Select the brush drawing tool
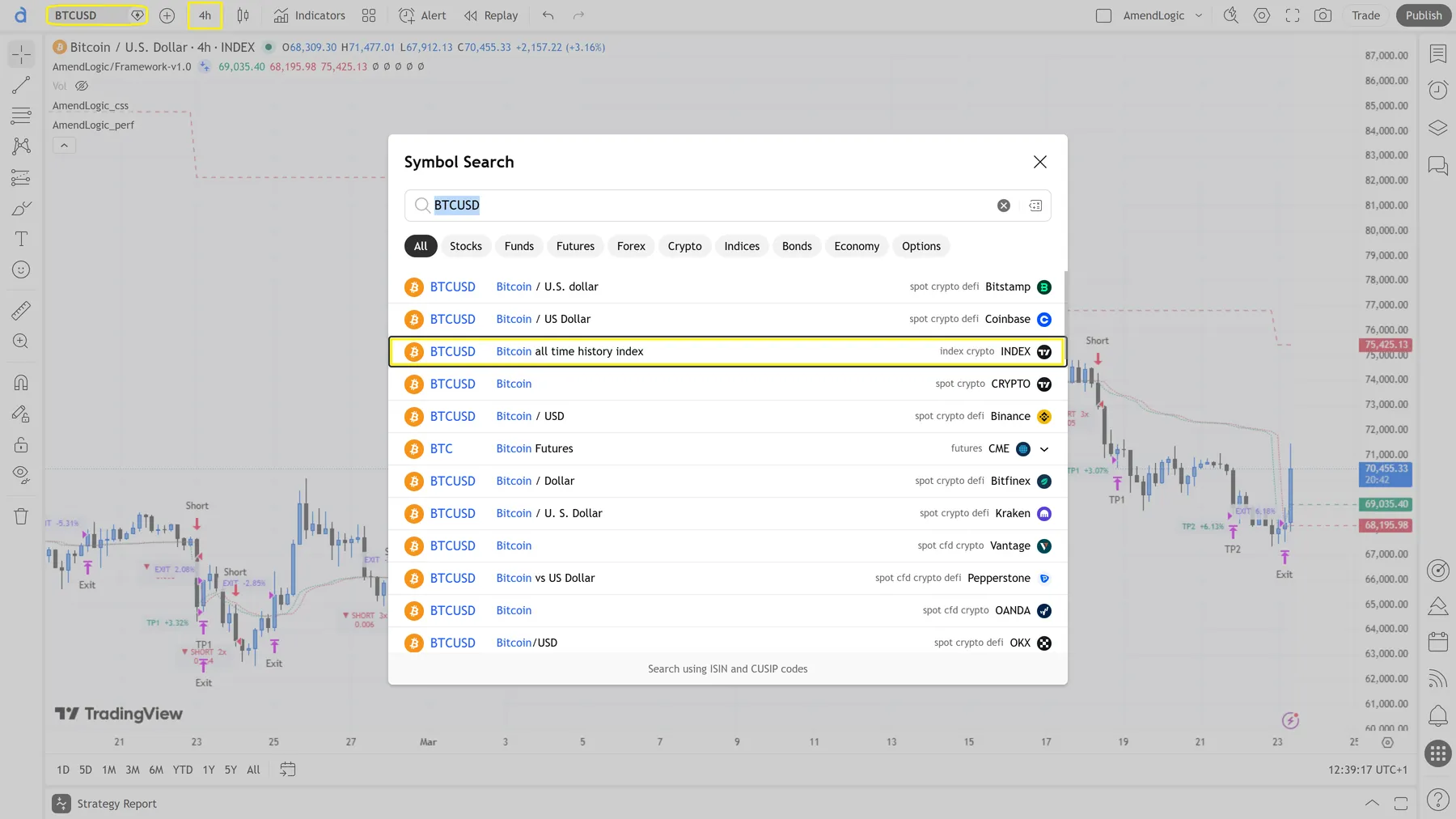1456x819 pixels. pos(21,208)
